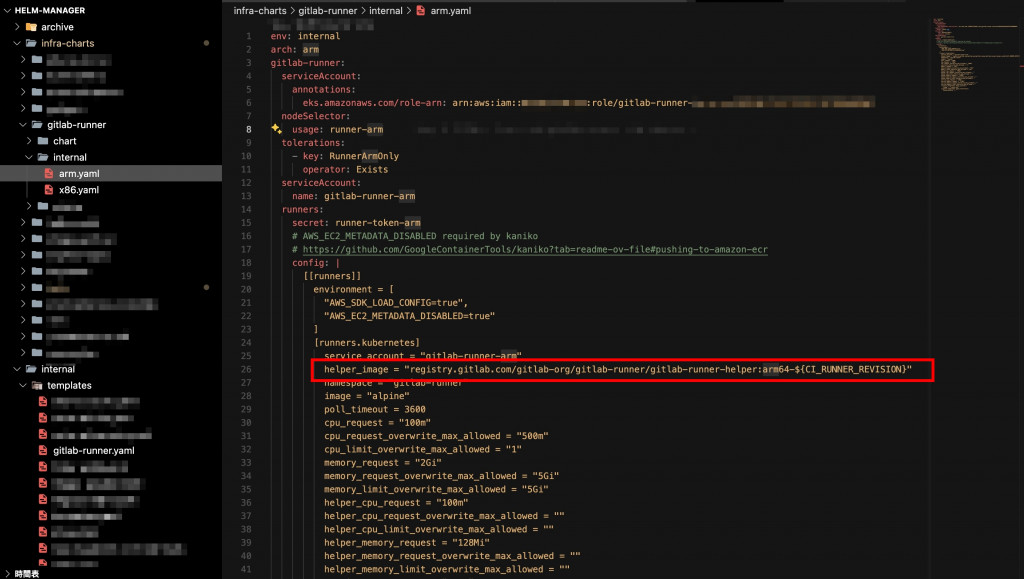Open the kaniko GitHub link on line 17
The image size is (1024, 579).
click(535, 249)
